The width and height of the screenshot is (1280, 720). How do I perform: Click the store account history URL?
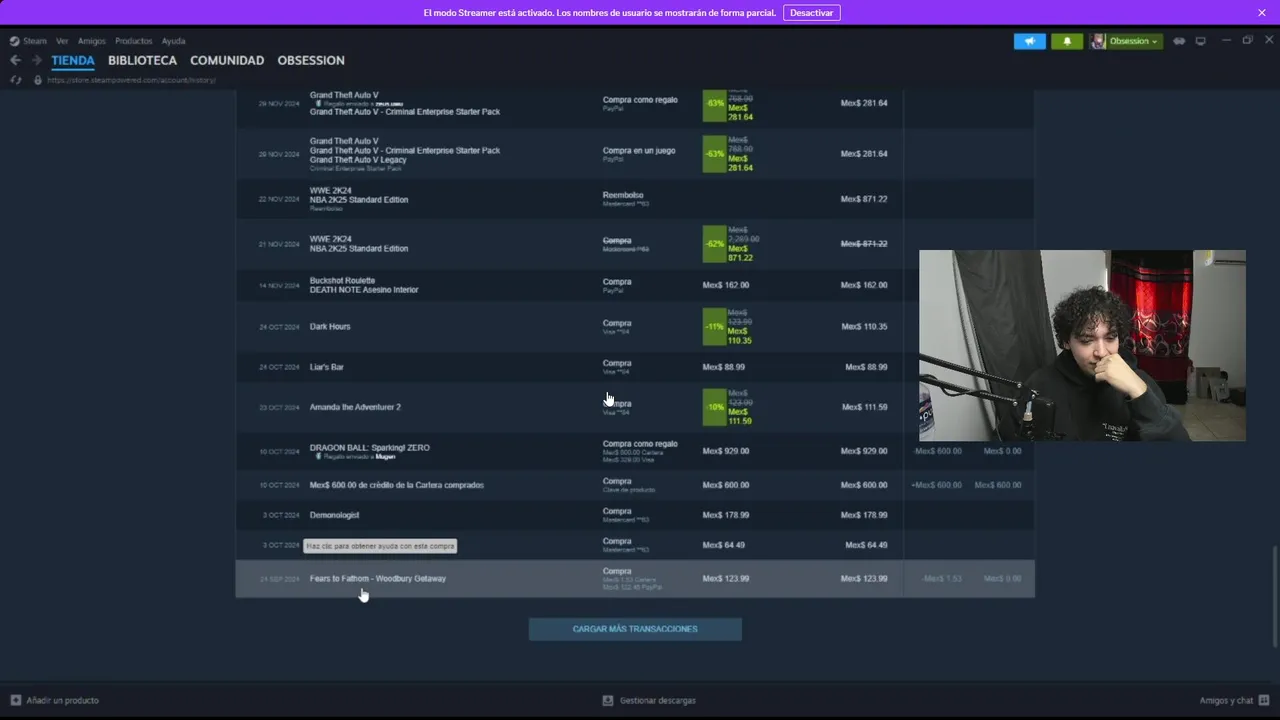point(131,80)
